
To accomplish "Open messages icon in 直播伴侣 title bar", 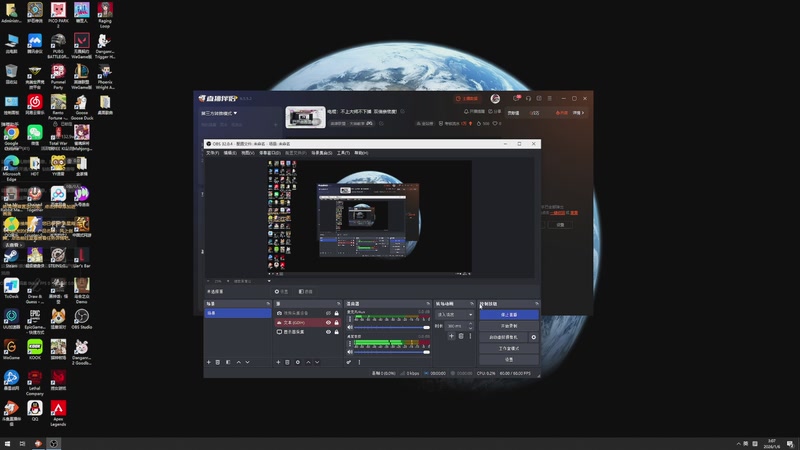I will [x=516, y=98].
